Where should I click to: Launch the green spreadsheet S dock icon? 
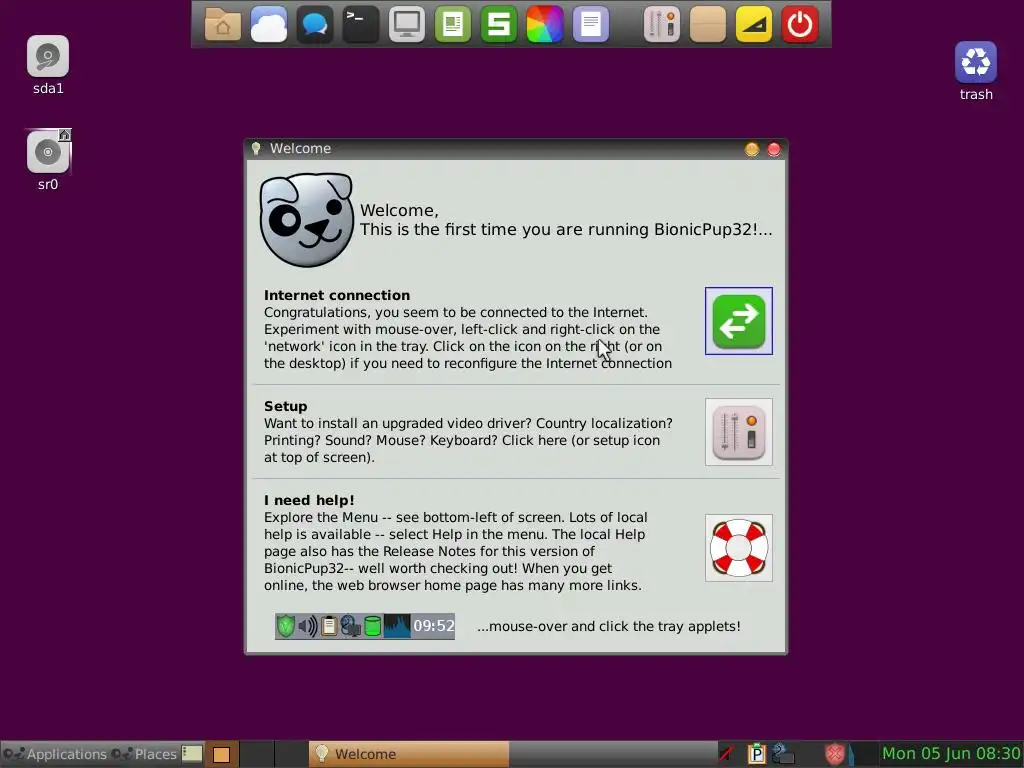(499, 25)
